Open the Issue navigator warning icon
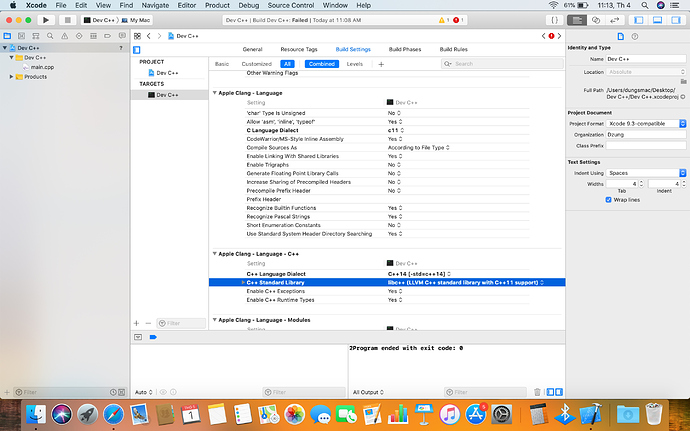690x431 pixels. point(65,36)
